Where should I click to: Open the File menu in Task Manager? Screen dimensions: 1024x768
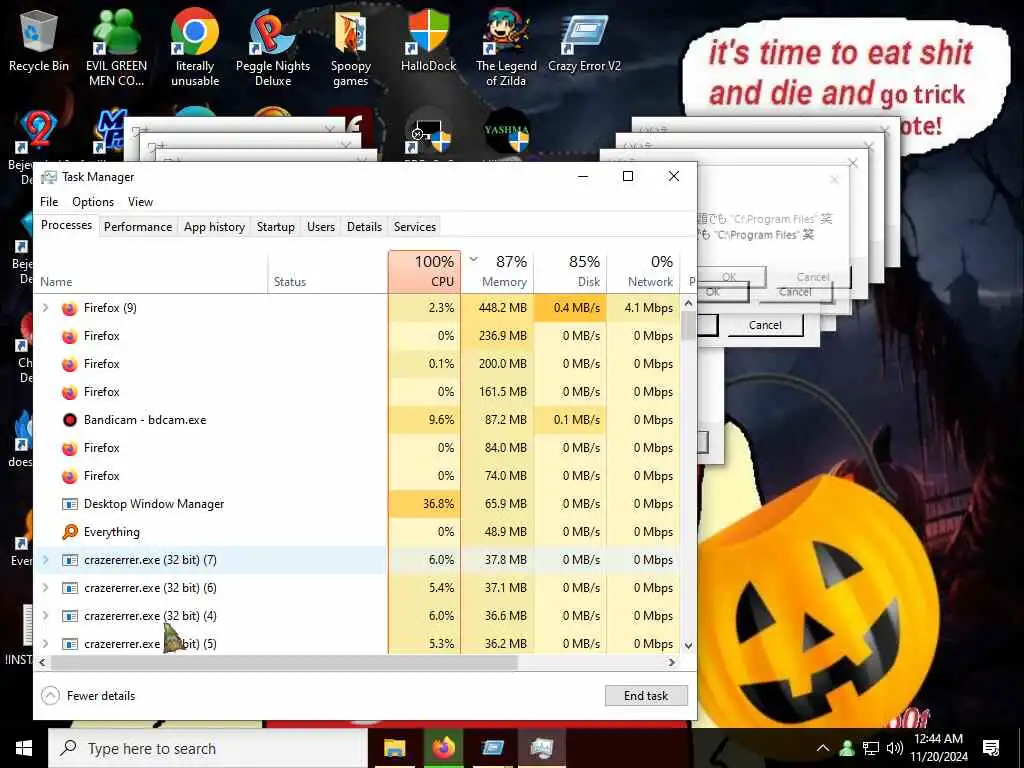[x=49, y=202]
